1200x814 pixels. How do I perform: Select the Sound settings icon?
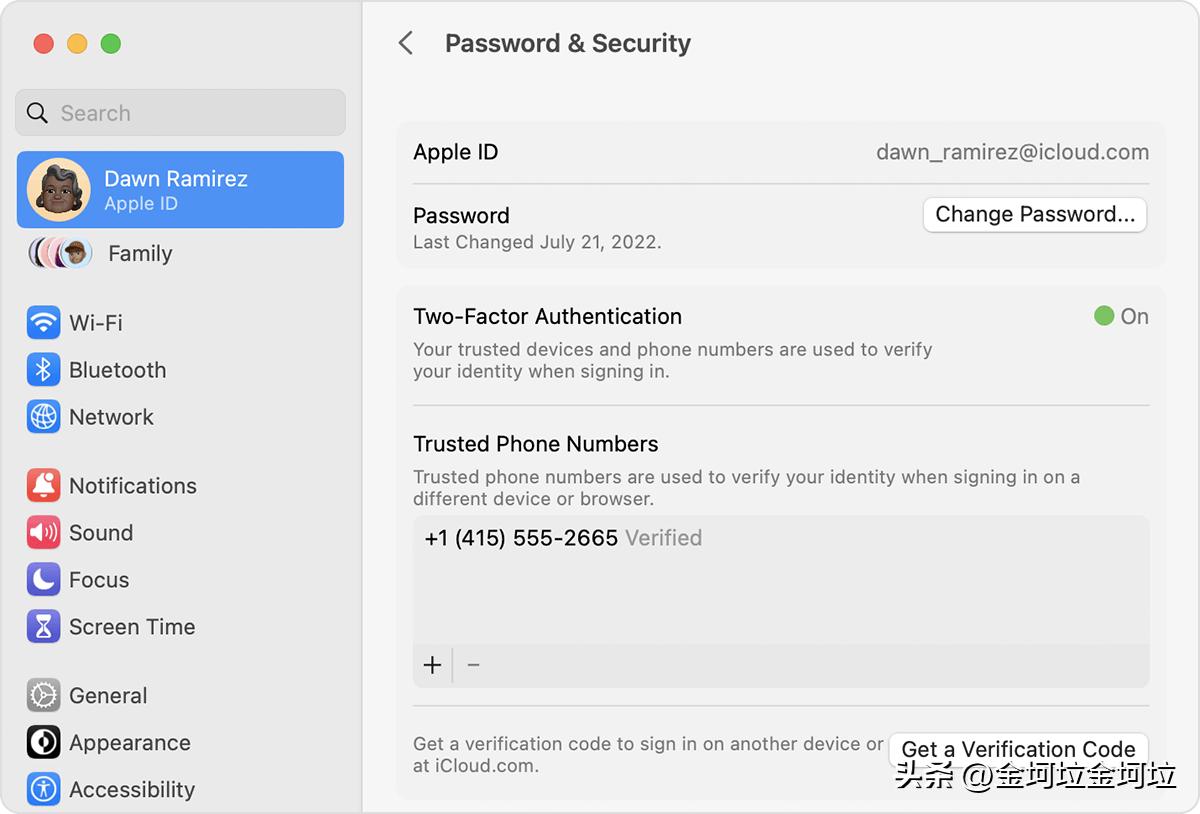coord(43,532)
